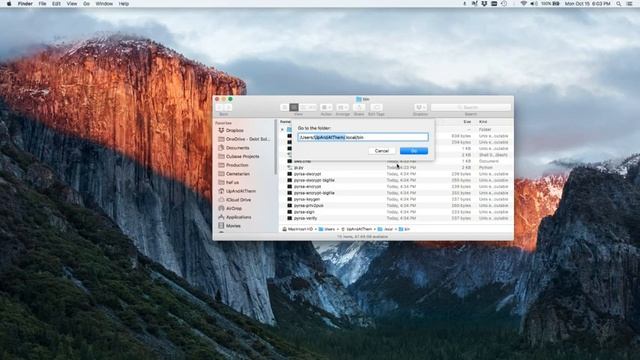
Task: Sort by the Kind column header
Action: (x=483, y=122)
